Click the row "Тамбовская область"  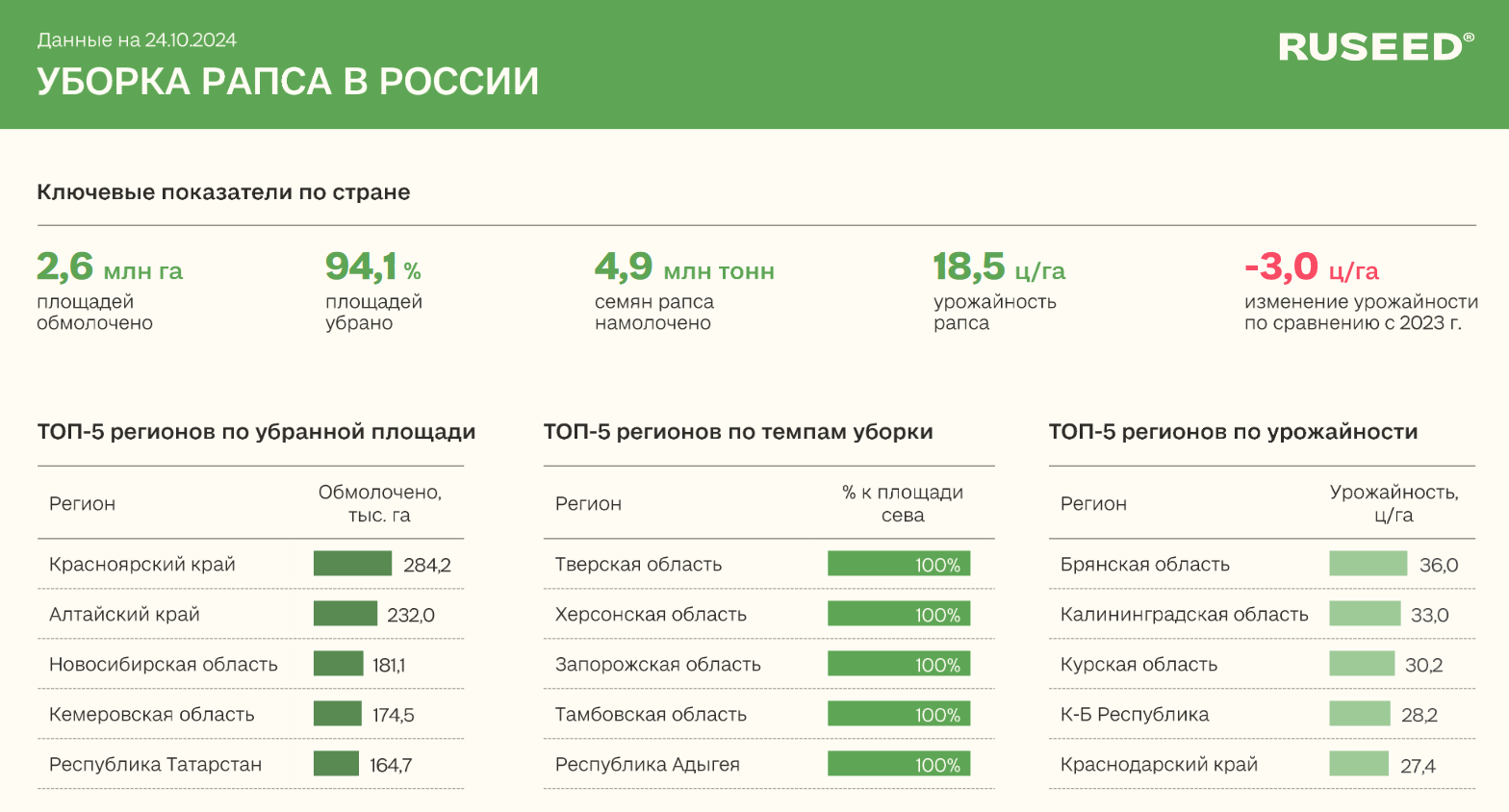pyautogui.click(x=769, y=715)
